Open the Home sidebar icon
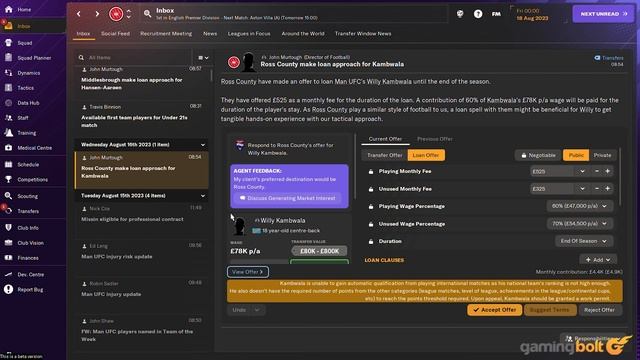This screenshot has height=360, width=640. (9, 9)
